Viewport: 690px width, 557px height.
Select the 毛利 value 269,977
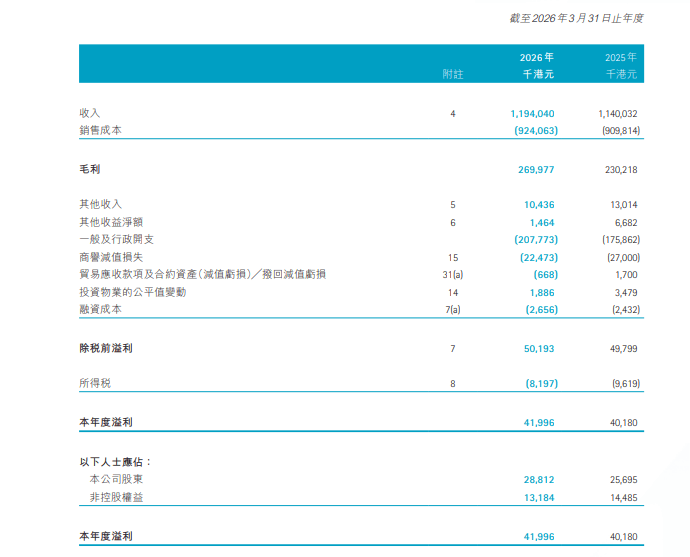pos(536,169)
